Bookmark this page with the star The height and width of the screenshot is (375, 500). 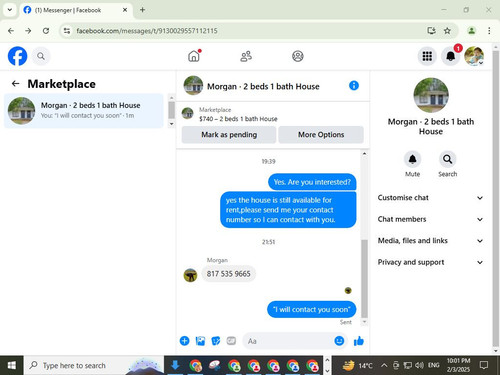point(447,31)
